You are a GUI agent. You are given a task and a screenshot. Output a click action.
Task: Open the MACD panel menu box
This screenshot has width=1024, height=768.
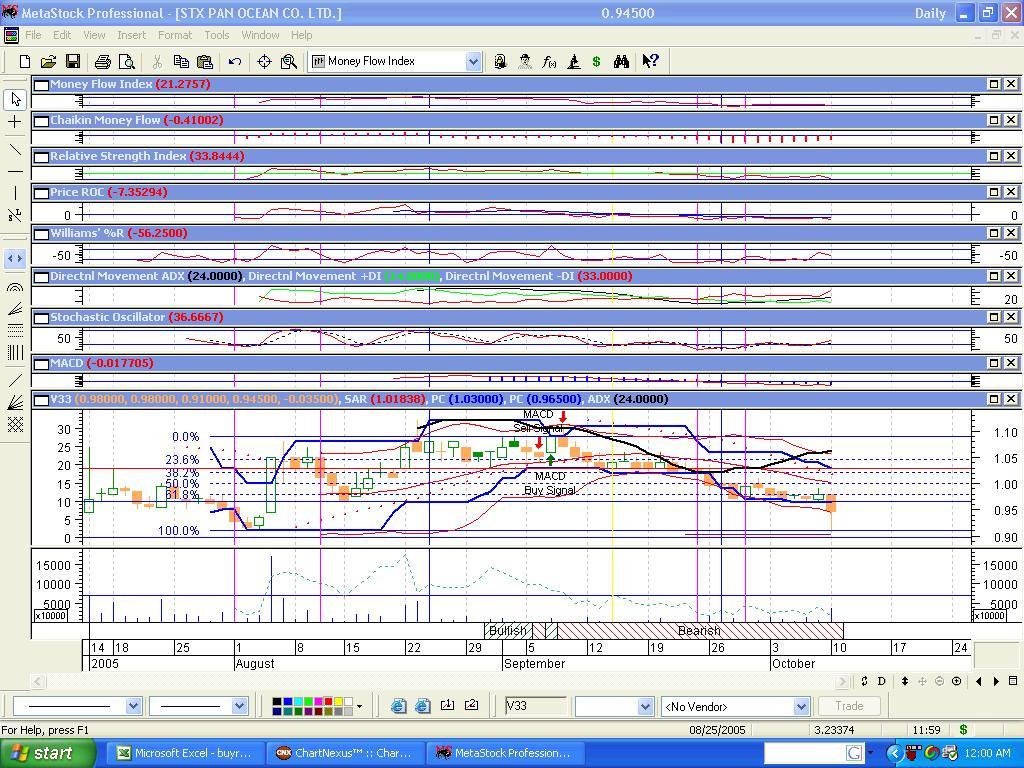[41, 363]
